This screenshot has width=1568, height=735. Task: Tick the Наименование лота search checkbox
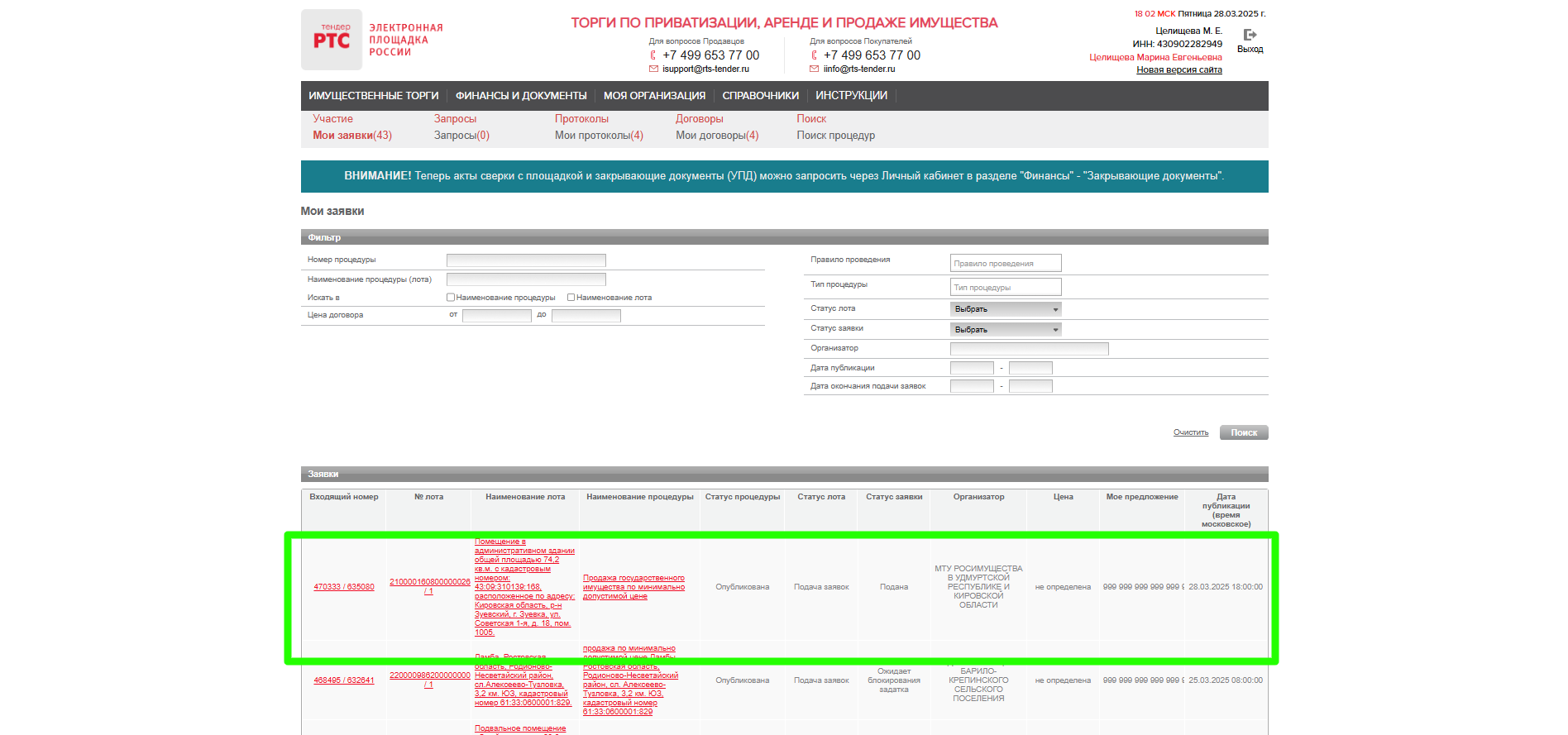tap(571, 298)
